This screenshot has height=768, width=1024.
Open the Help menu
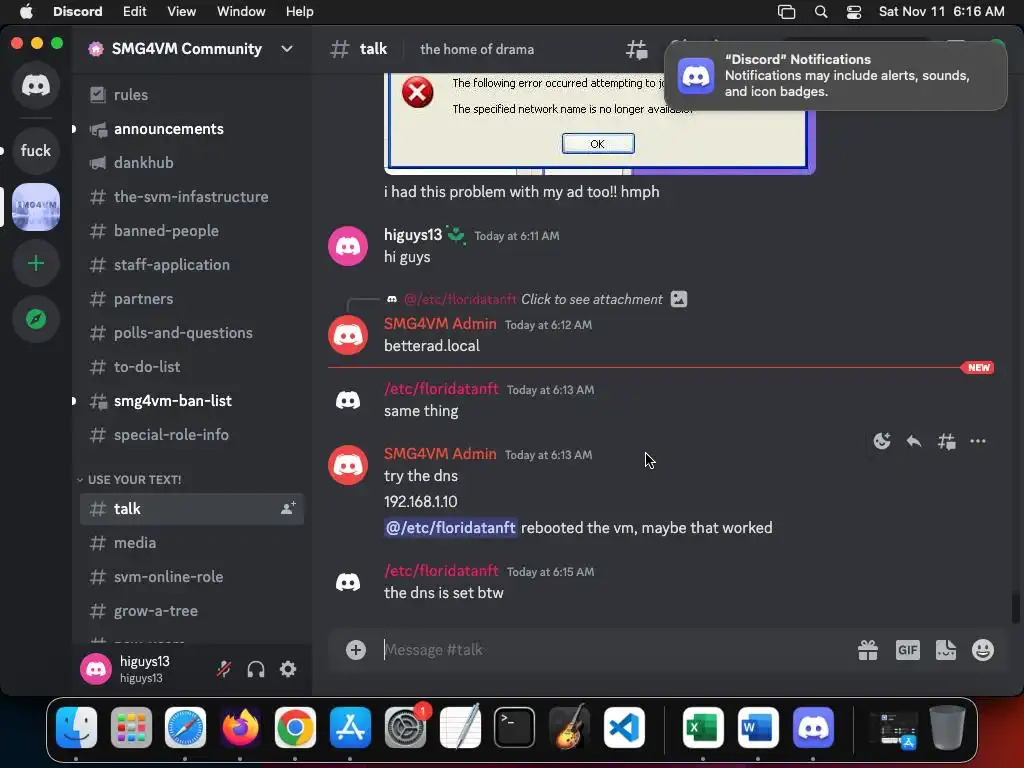pyautogui.click(x=300, y=12)
